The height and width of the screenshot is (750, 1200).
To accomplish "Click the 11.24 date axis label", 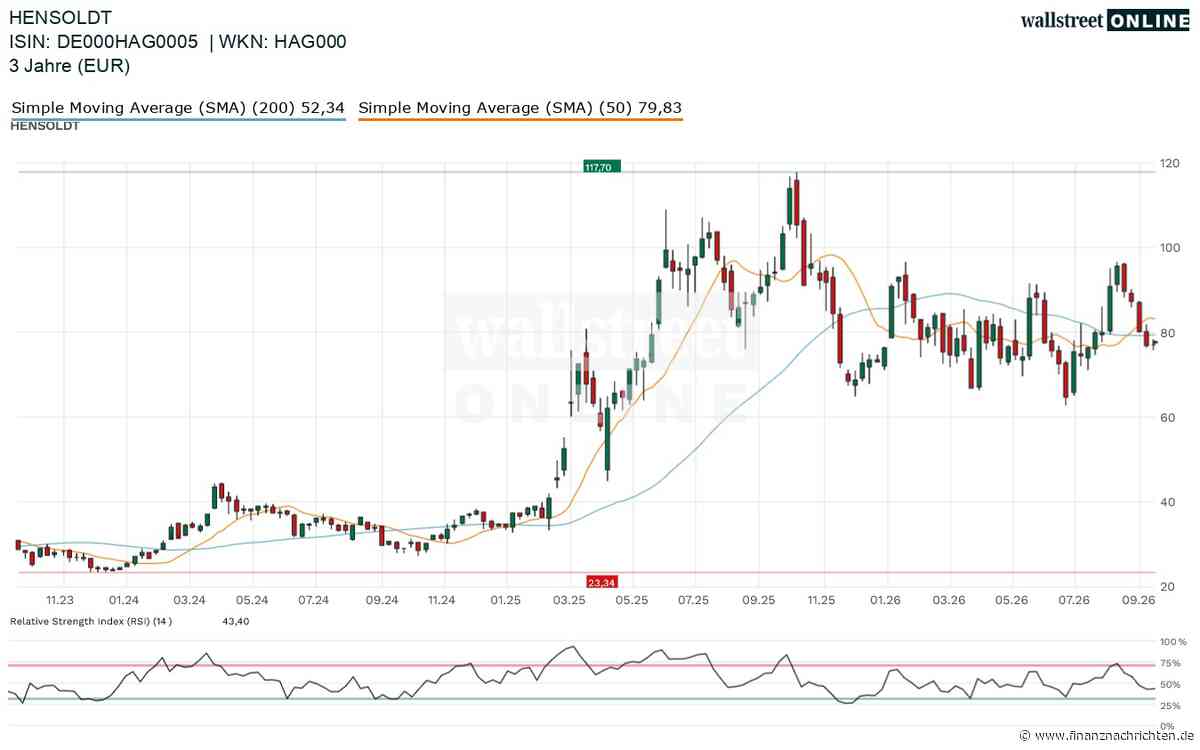I will pos(441,600).
